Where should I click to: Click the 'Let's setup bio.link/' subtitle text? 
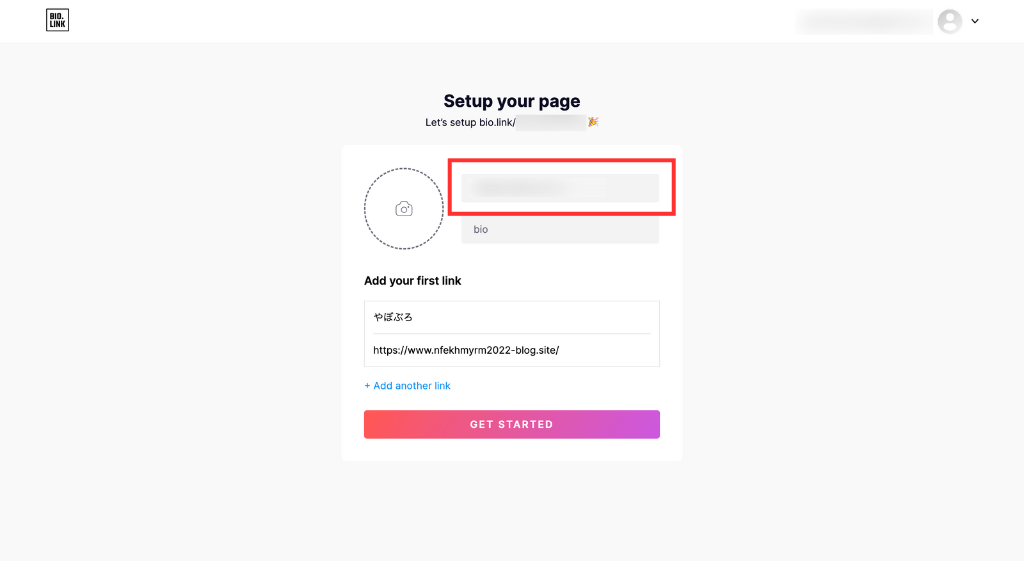coord(470,122)
